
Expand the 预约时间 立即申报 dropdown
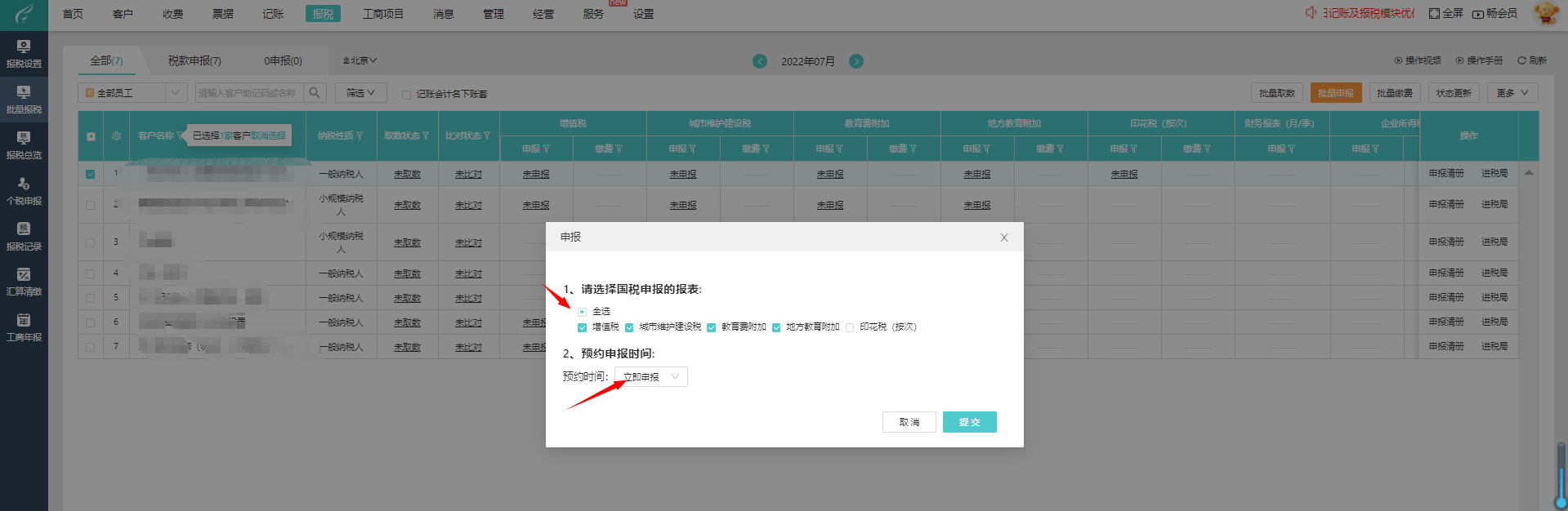pyautogui.click(x=650, y=376)
